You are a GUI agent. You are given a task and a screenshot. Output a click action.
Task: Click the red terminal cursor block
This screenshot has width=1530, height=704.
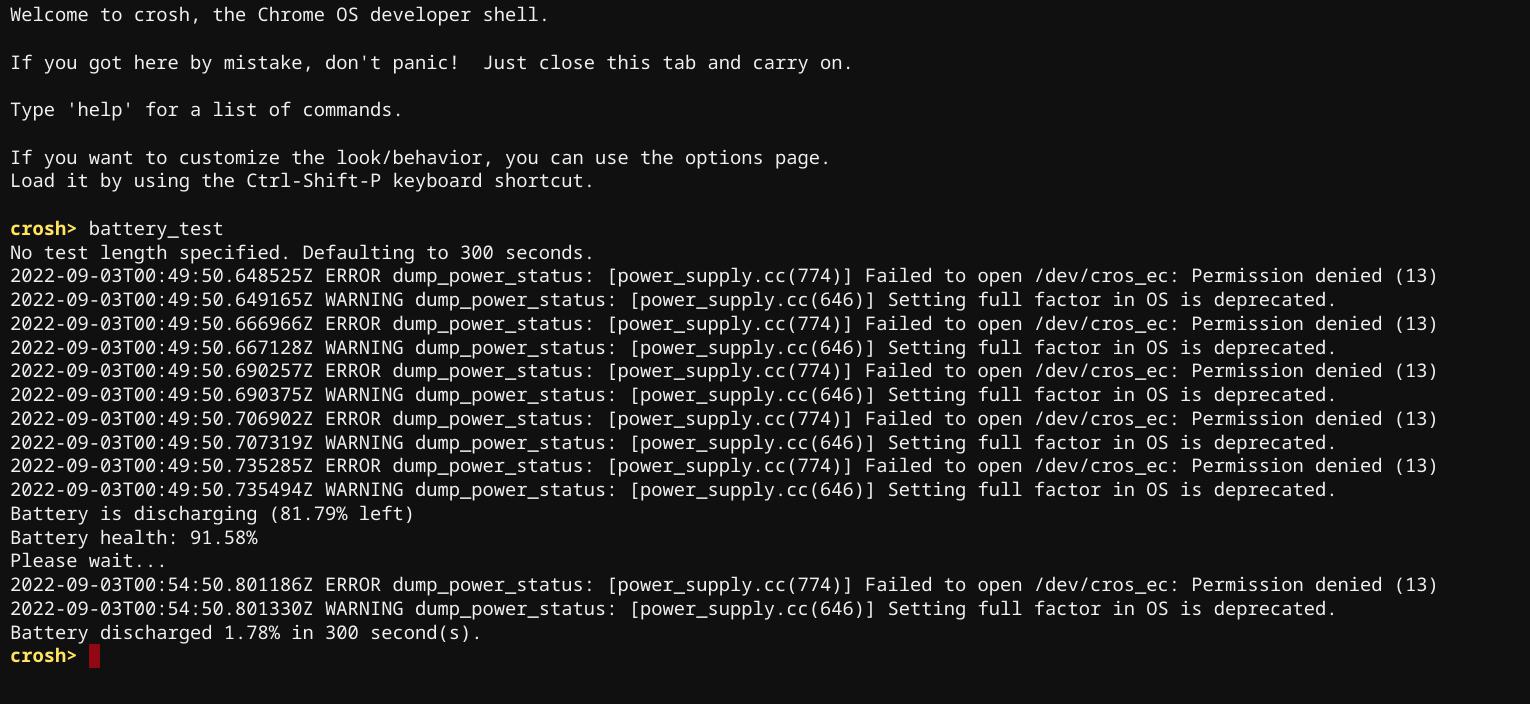coord(94,656)
